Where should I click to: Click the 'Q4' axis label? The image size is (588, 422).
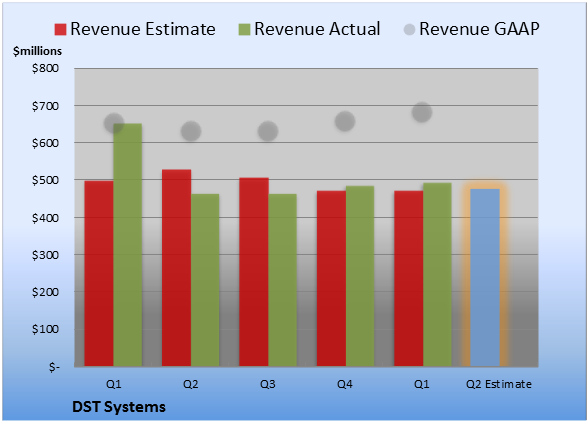(x=345, y=384)
